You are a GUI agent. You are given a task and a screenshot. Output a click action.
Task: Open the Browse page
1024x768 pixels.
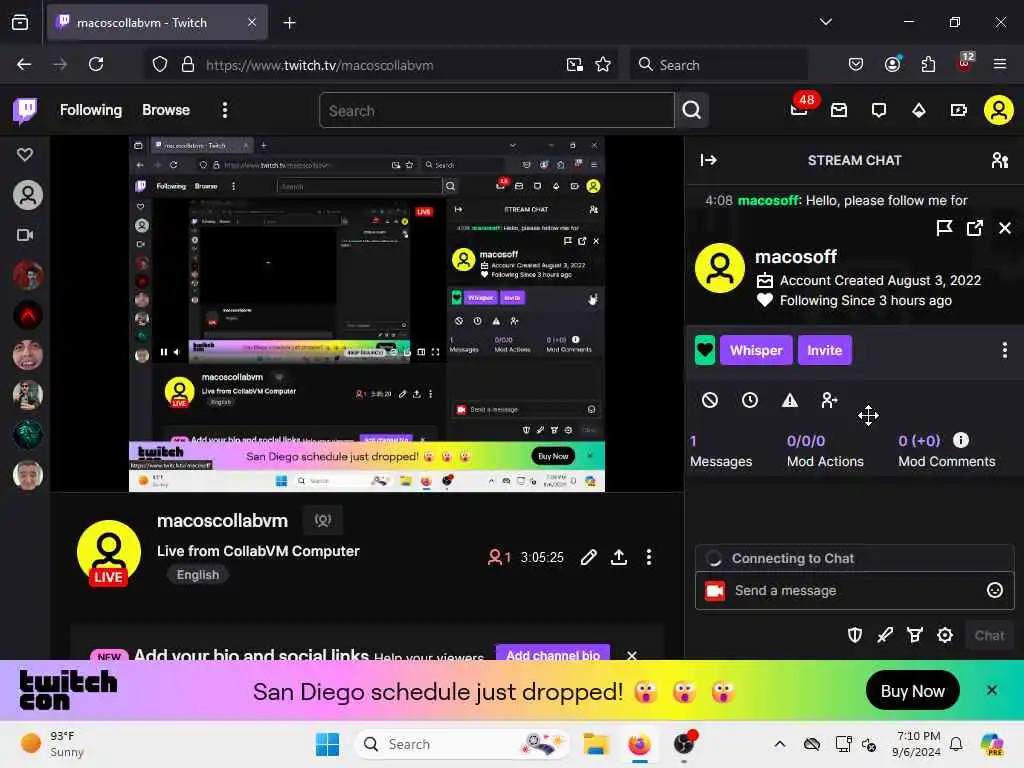pyautogui.click(x=166, y=110)
